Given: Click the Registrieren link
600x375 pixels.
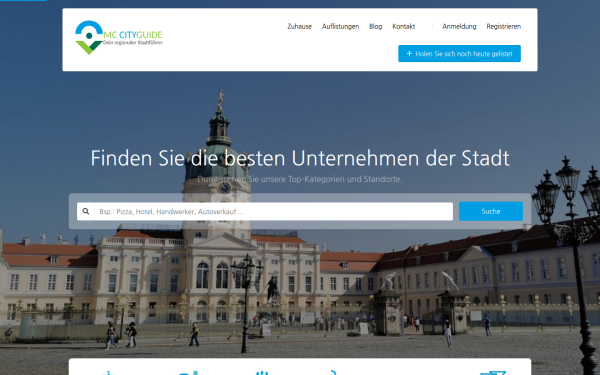Looking at the screenshot, I should [504, 26].
